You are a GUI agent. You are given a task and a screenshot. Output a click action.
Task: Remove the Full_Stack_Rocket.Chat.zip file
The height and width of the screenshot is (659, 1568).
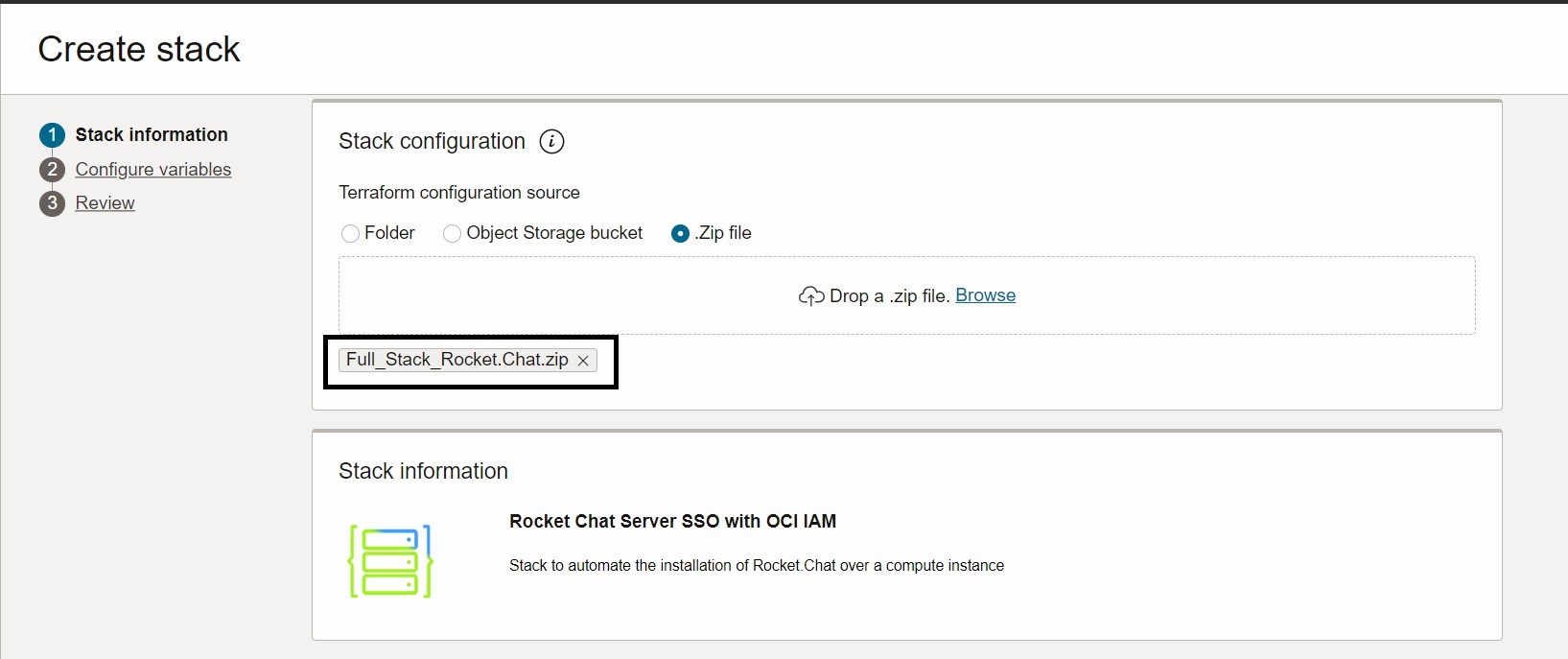[x=583, y=361]
